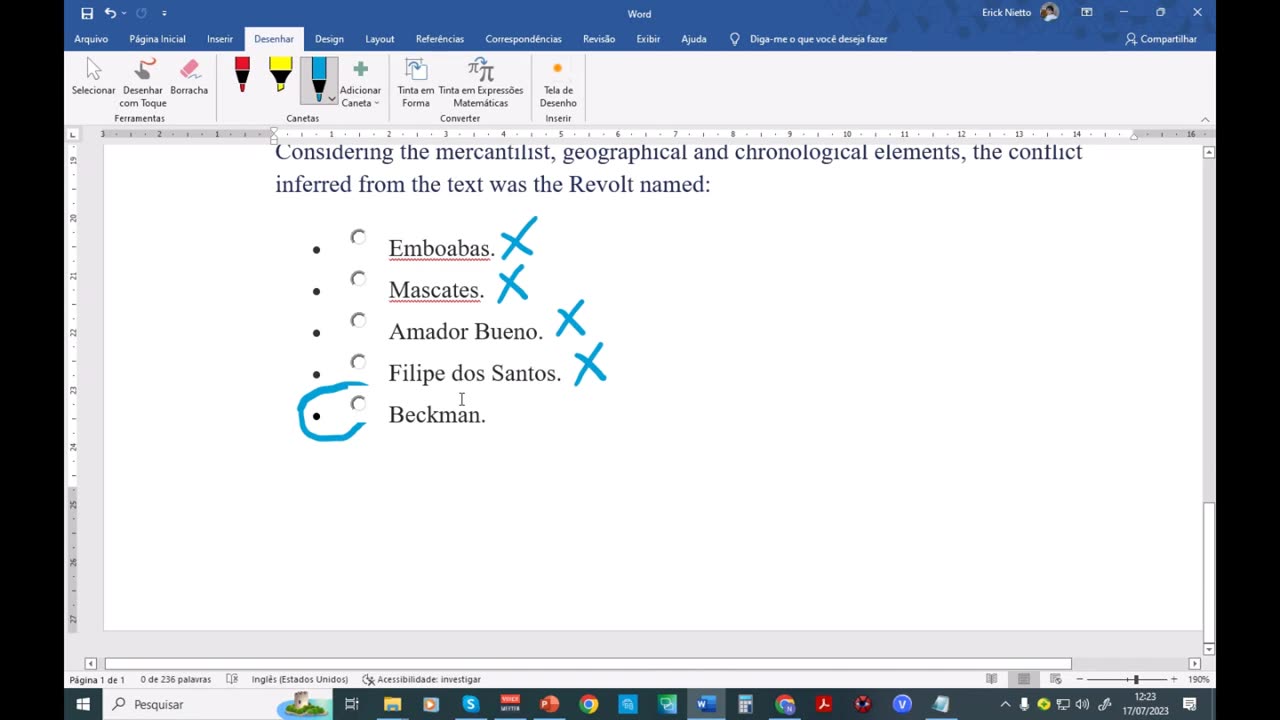Screen dimensions: 1280x720
Task: Activate Desenhar com Toque tool
Action: click(x=143, y=82)
